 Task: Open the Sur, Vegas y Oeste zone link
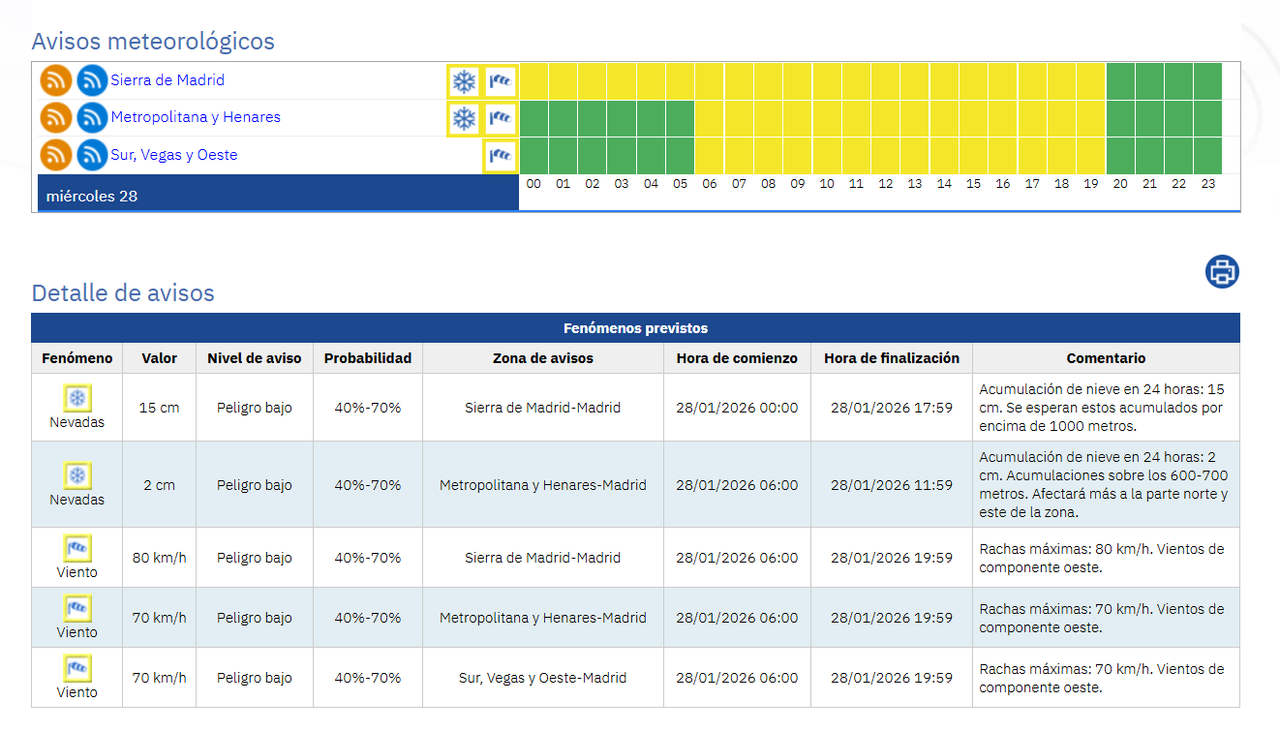click(174, 155)
